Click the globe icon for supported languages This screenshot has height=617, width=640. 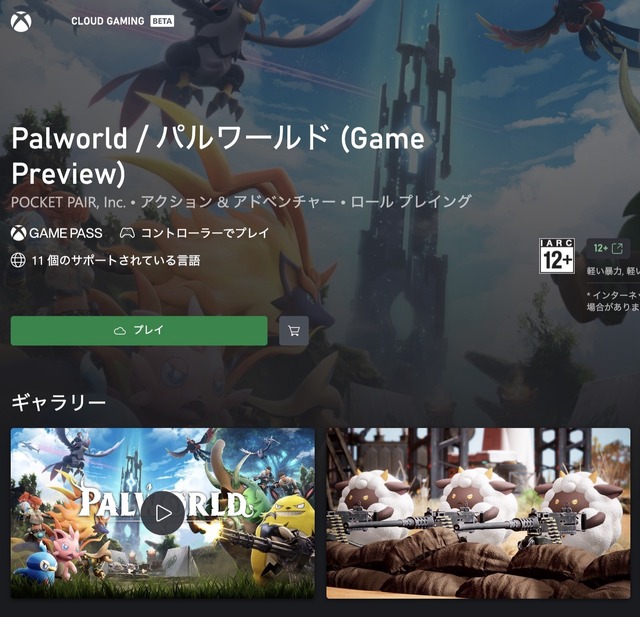(18, 260)
